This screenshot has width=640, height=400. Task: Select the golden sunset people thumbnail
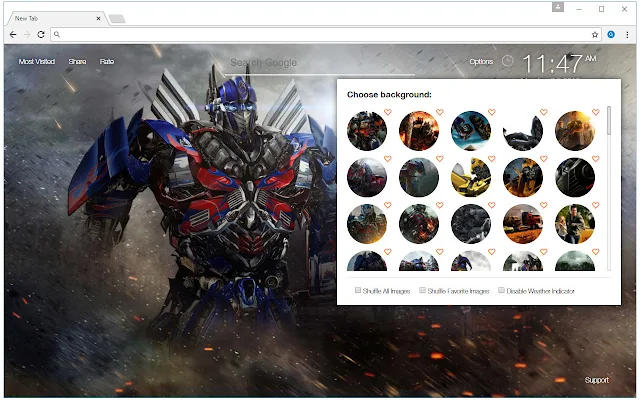575,131
